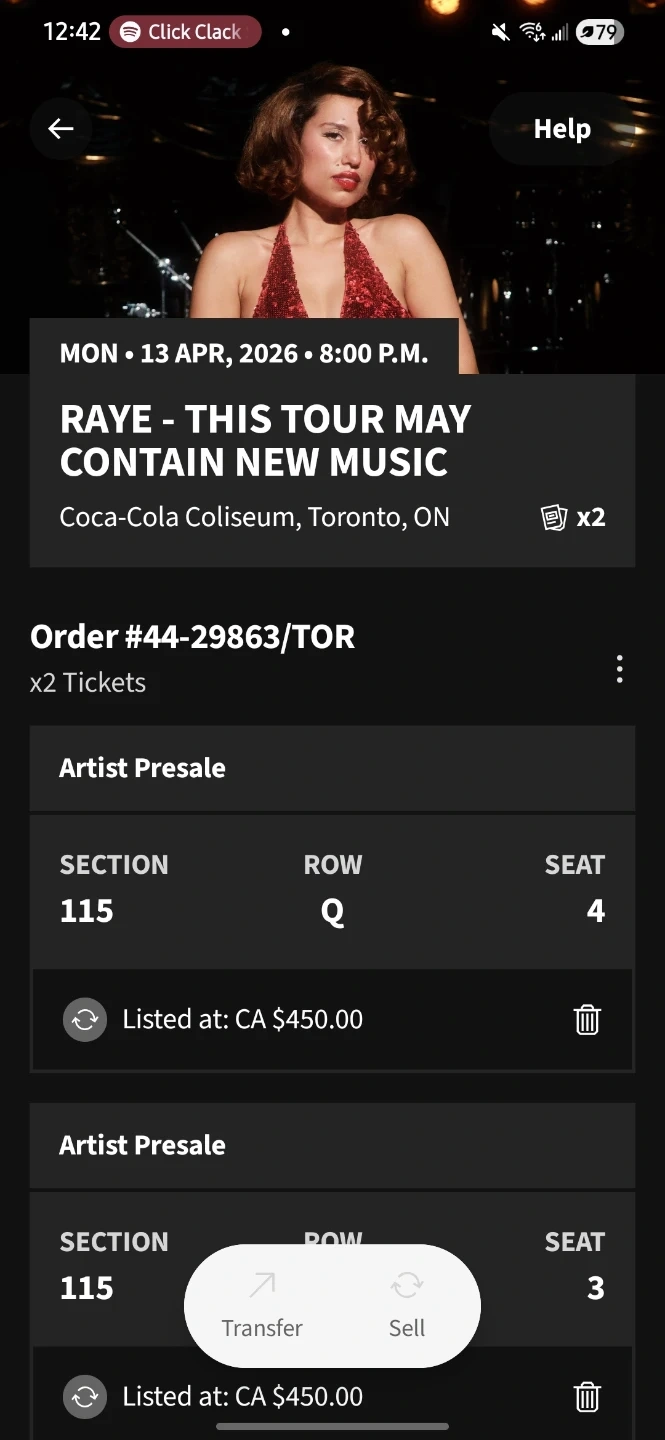
Task: Tap the resale icon beside seat 3 listing
Action: point(85,1396)
